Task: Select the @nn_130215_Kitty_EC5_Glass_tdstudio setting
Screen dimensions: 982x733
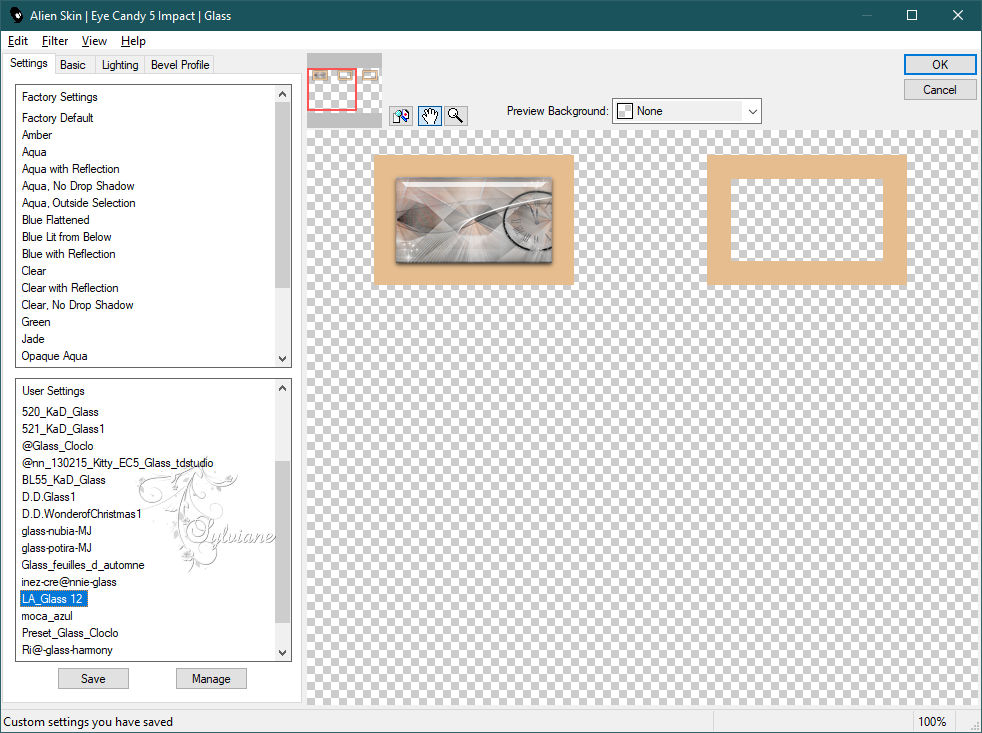Action: tap(118, 462)
